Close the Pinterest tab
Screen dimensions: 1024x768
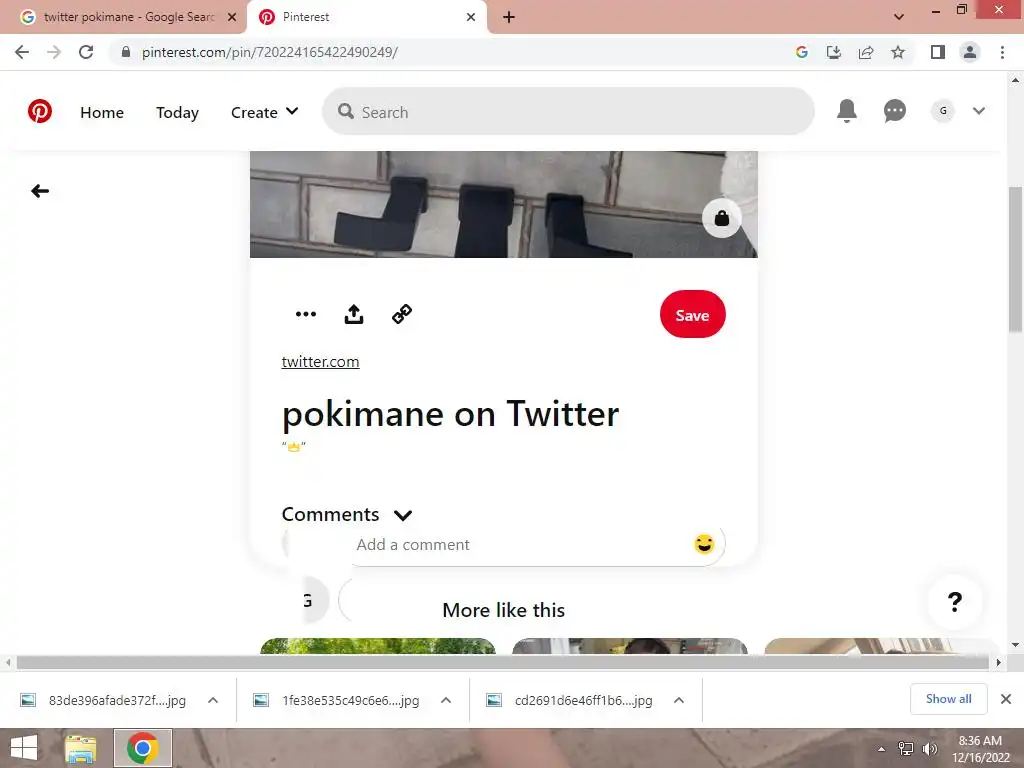471,17
